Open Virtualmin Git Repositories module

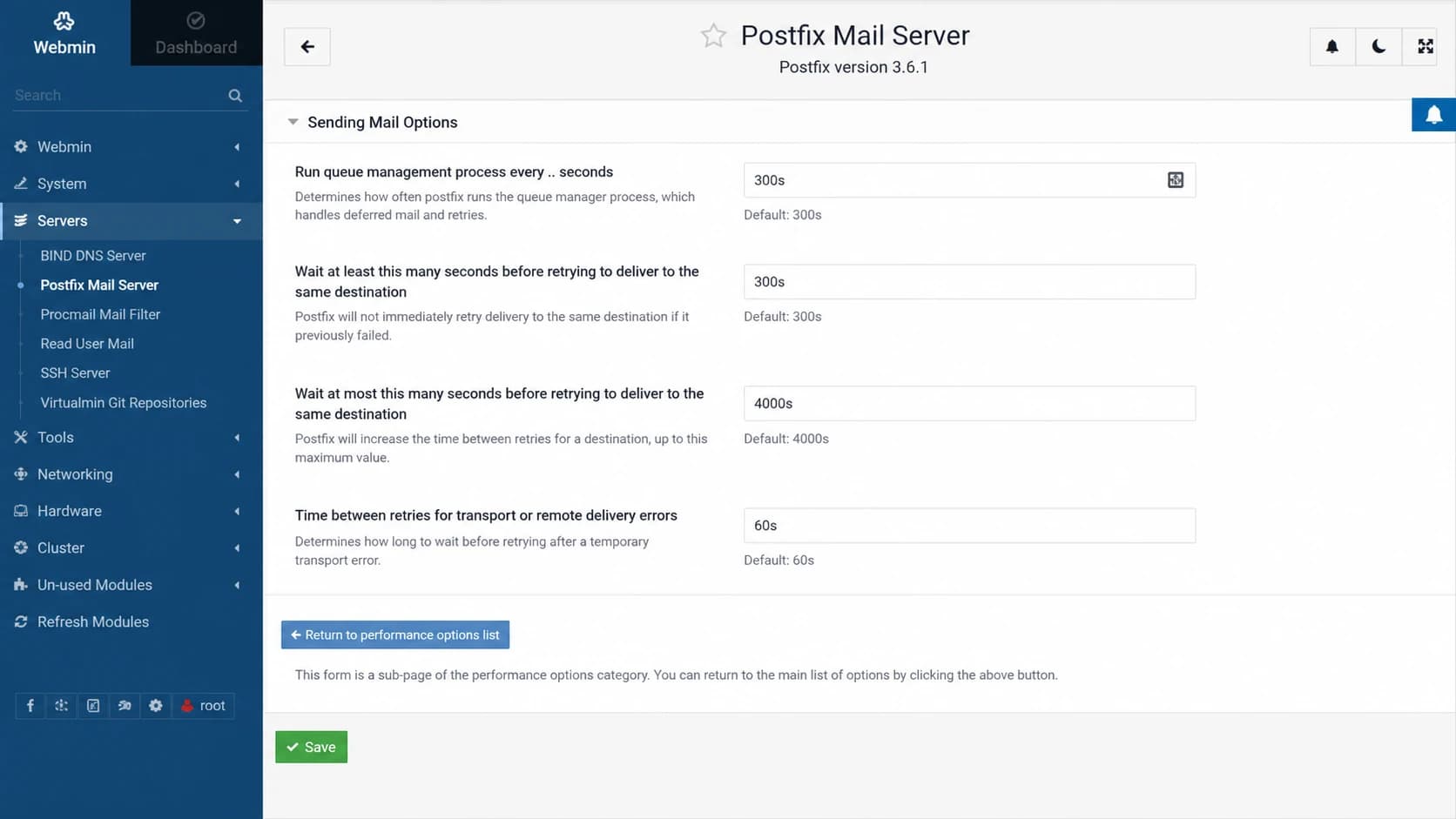(x=124, y=403)
